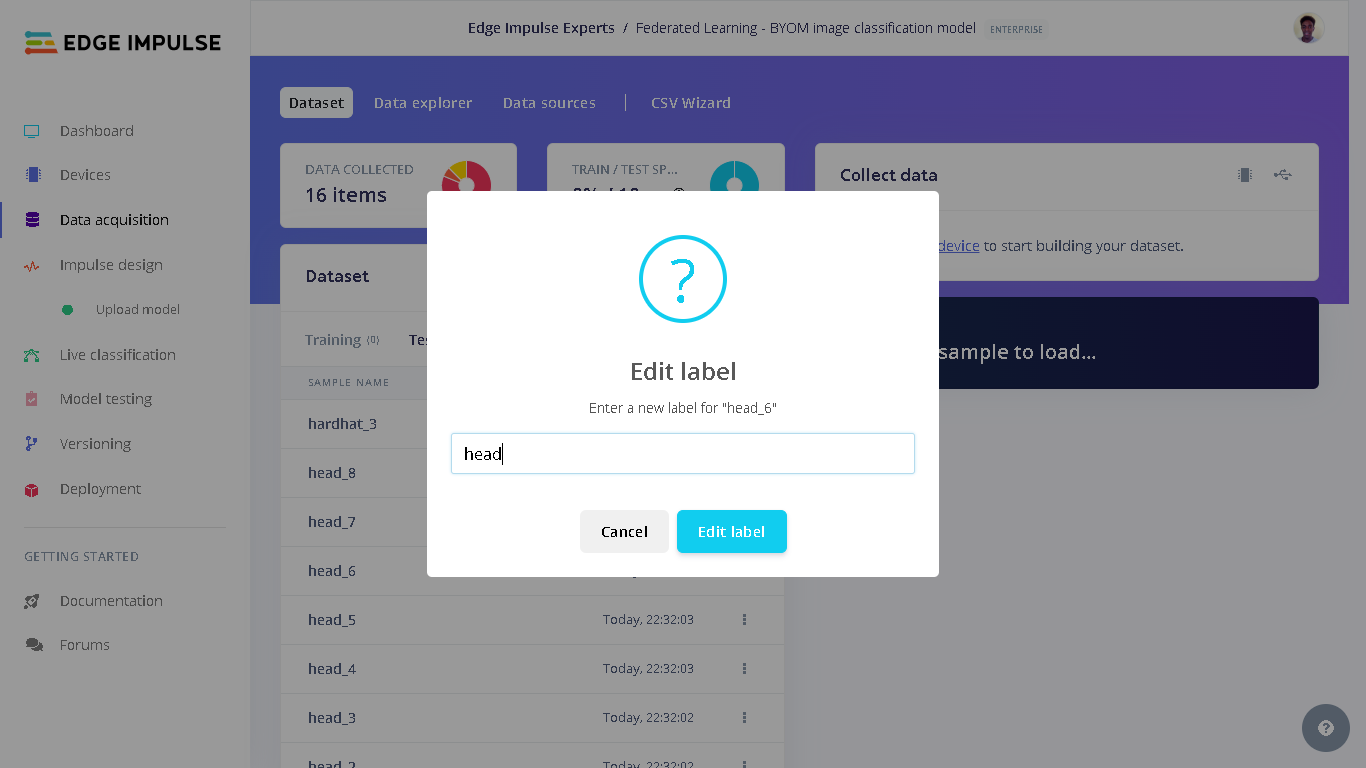The height and width of the screenshot is (768, 1366).
Task: Open Model testing clipboard icon
Action: pos(32,399)
